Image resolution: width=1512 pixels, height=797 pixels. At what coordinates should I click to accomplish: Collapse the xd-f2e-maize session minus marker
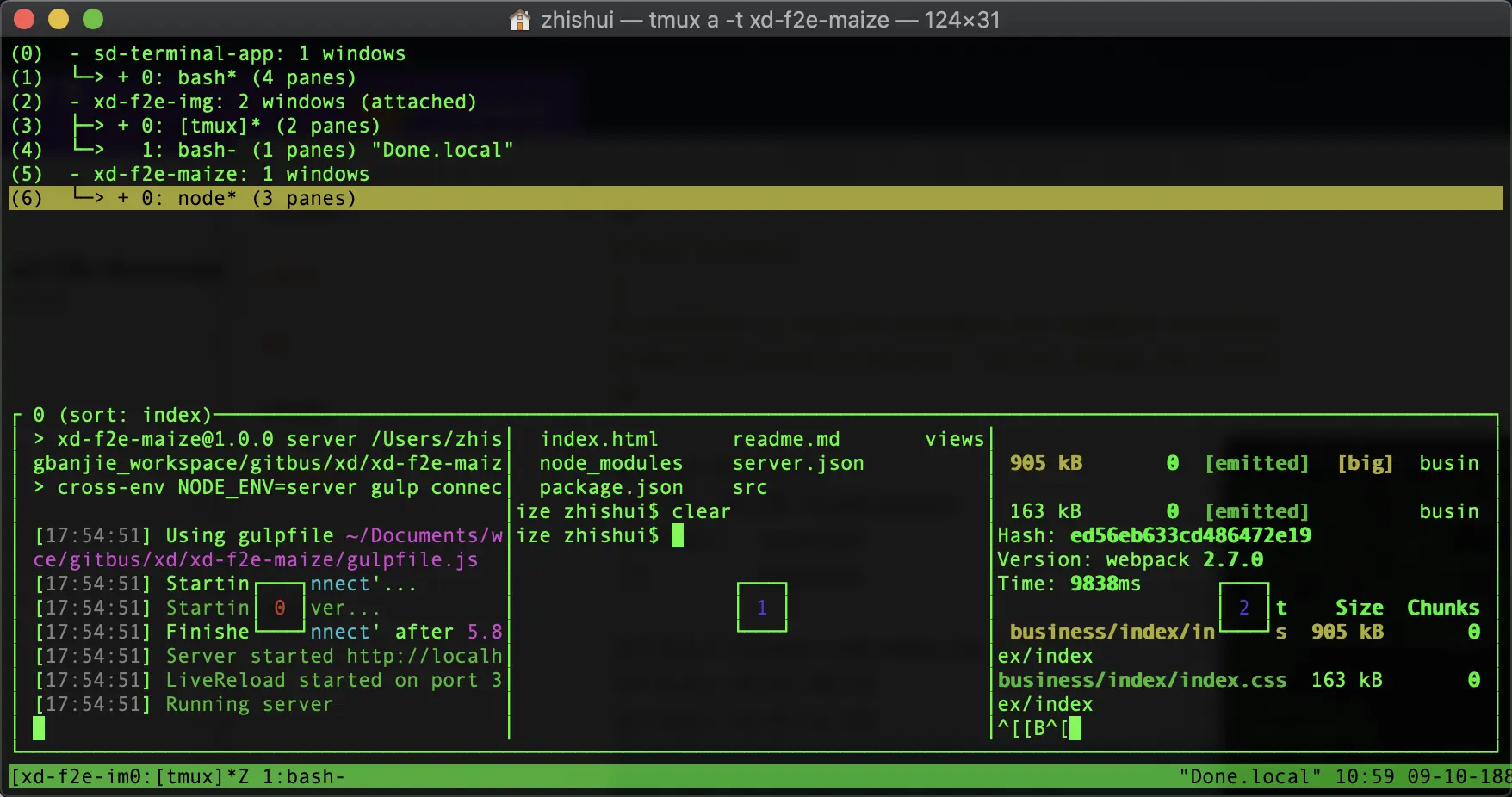coord(76,174)
